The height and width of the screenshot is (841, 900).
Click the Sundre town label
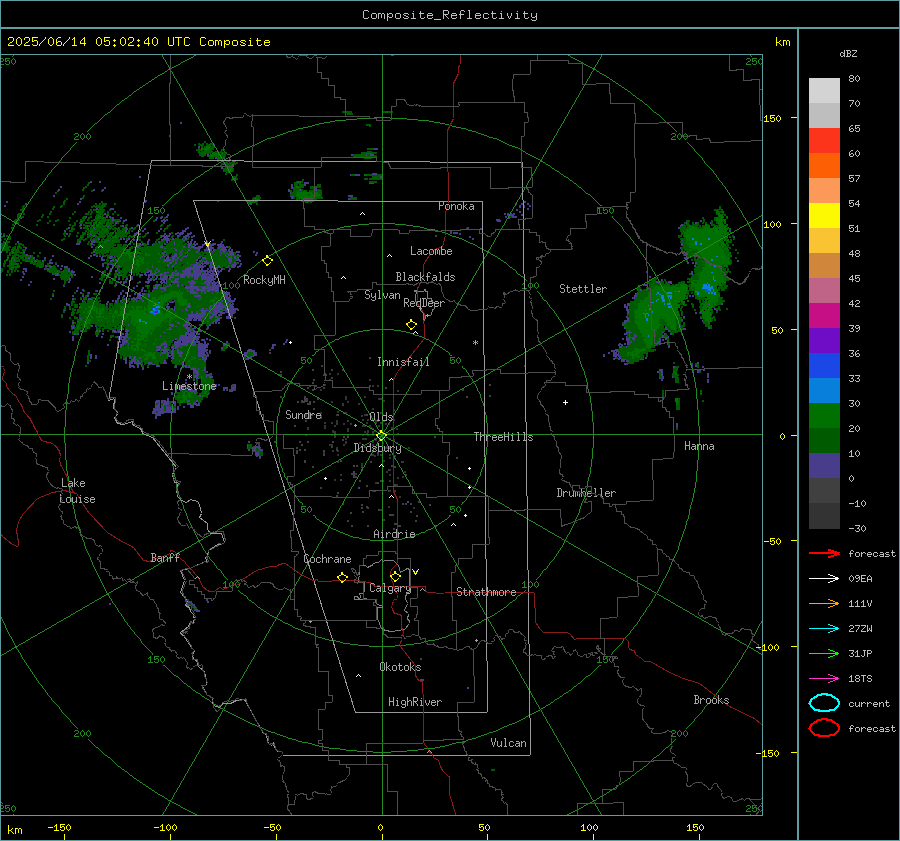[x=304, y=415]
